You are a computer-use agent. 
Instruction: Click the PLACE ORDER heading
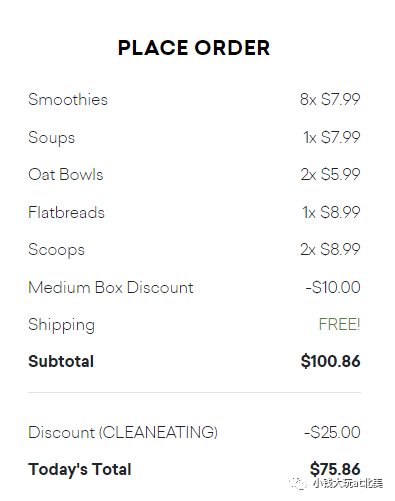pyautogui.click(x=194, y=48)
